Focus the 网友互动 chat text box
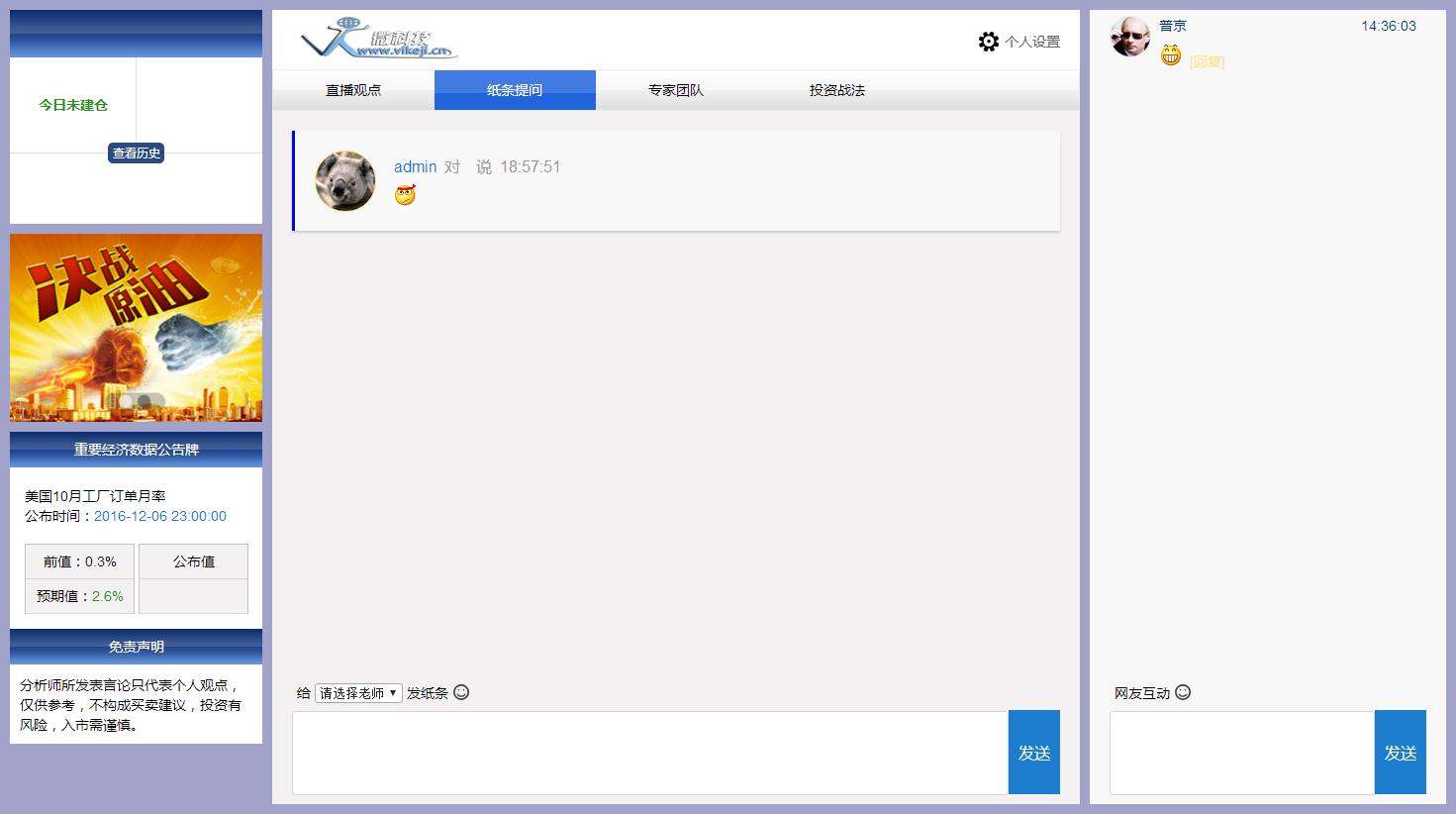This screenshot has width=1456, height=814. point(1242,753)
